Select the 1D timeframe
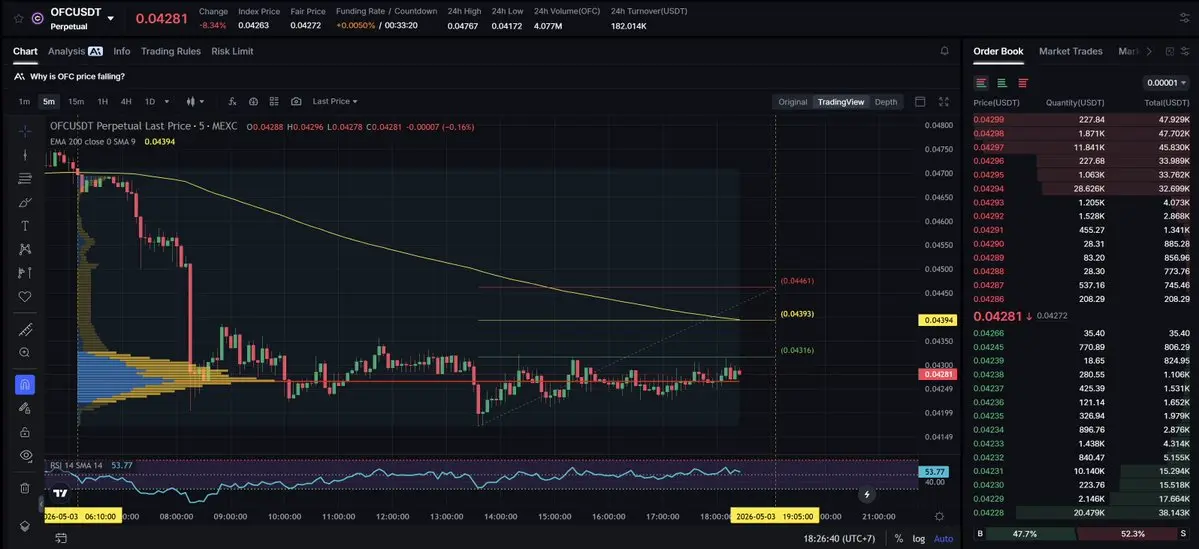This screenshot has height=549, width=1199. tap(150, 102)
